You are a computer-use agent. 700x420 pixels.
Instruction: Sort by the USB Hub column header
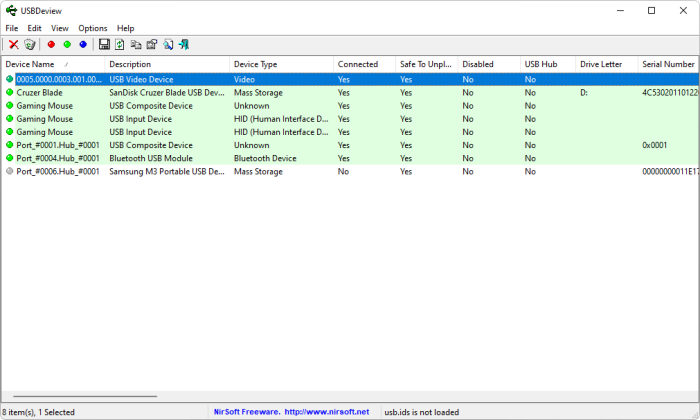tap(548, 64)
